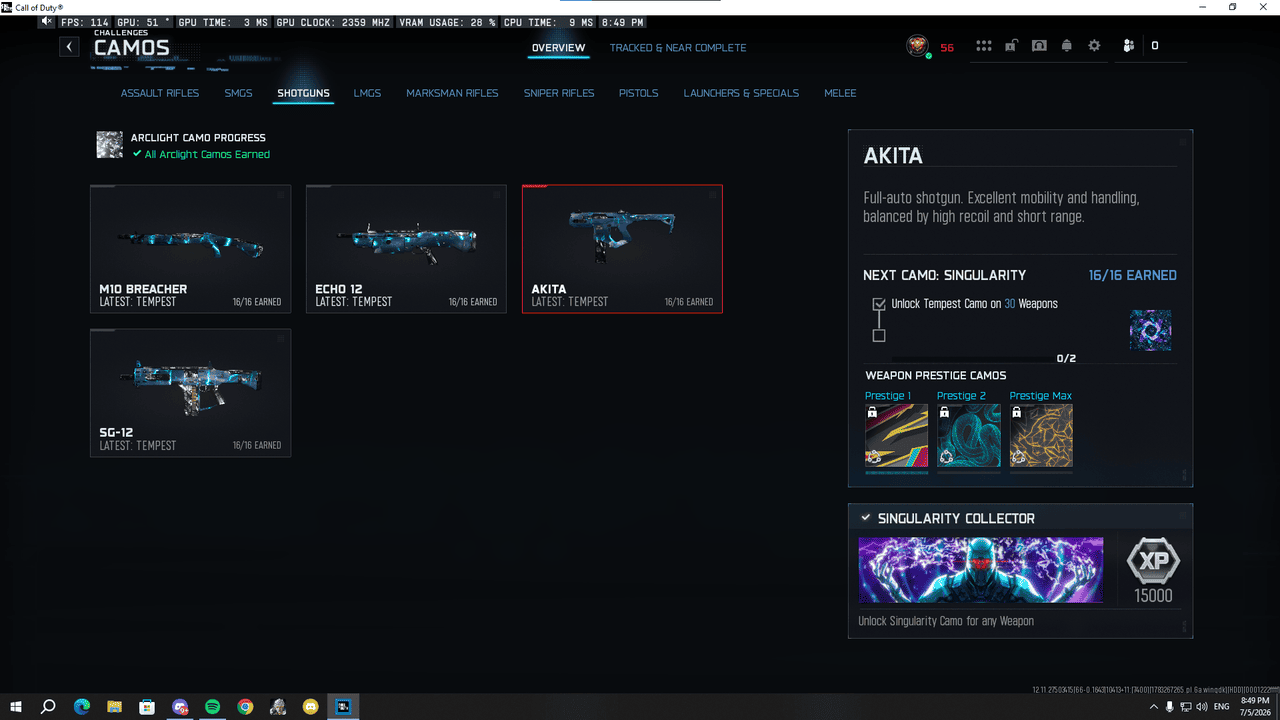Open the headset icon in top bar
1280x720 pixels.
pos(1039,46)
